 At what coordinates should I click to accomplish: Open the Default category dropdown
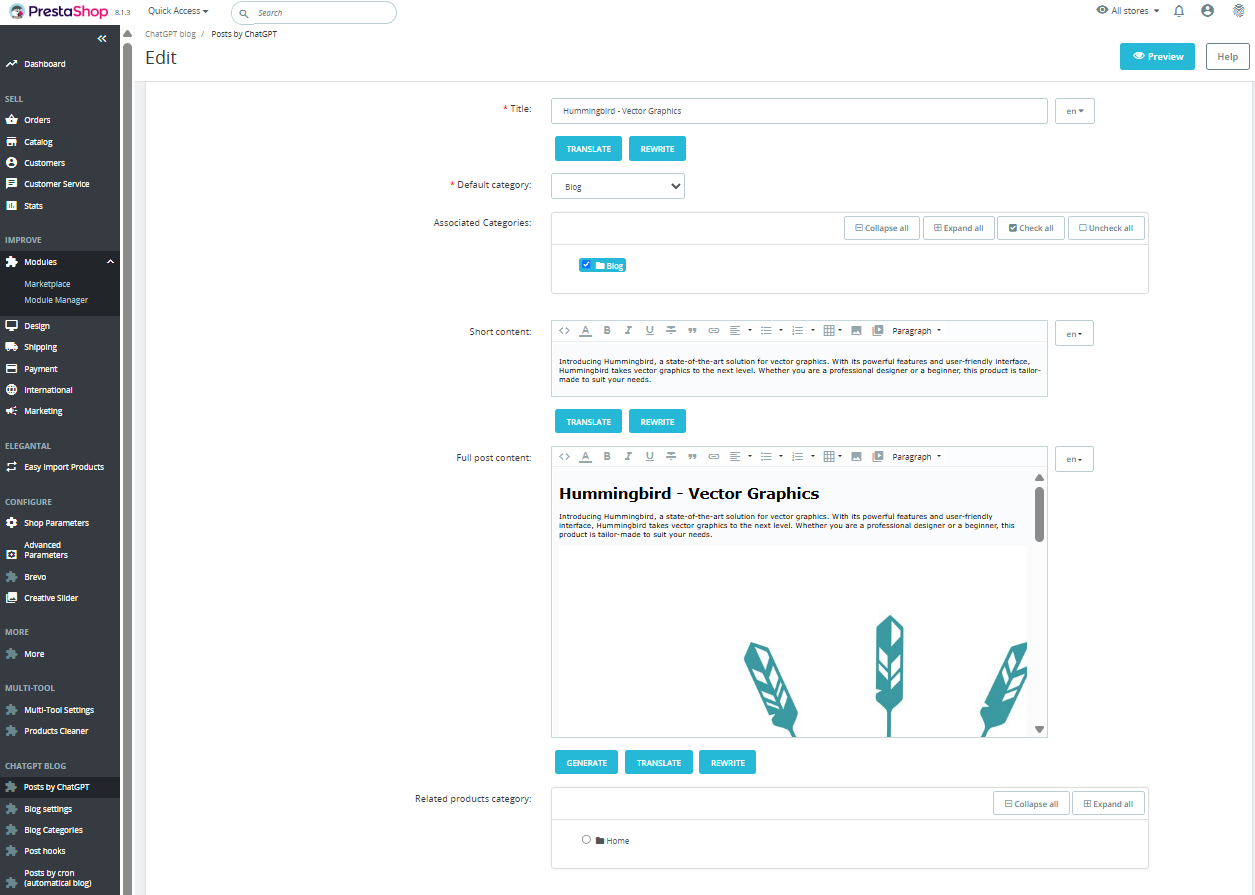tap(618, 186)
